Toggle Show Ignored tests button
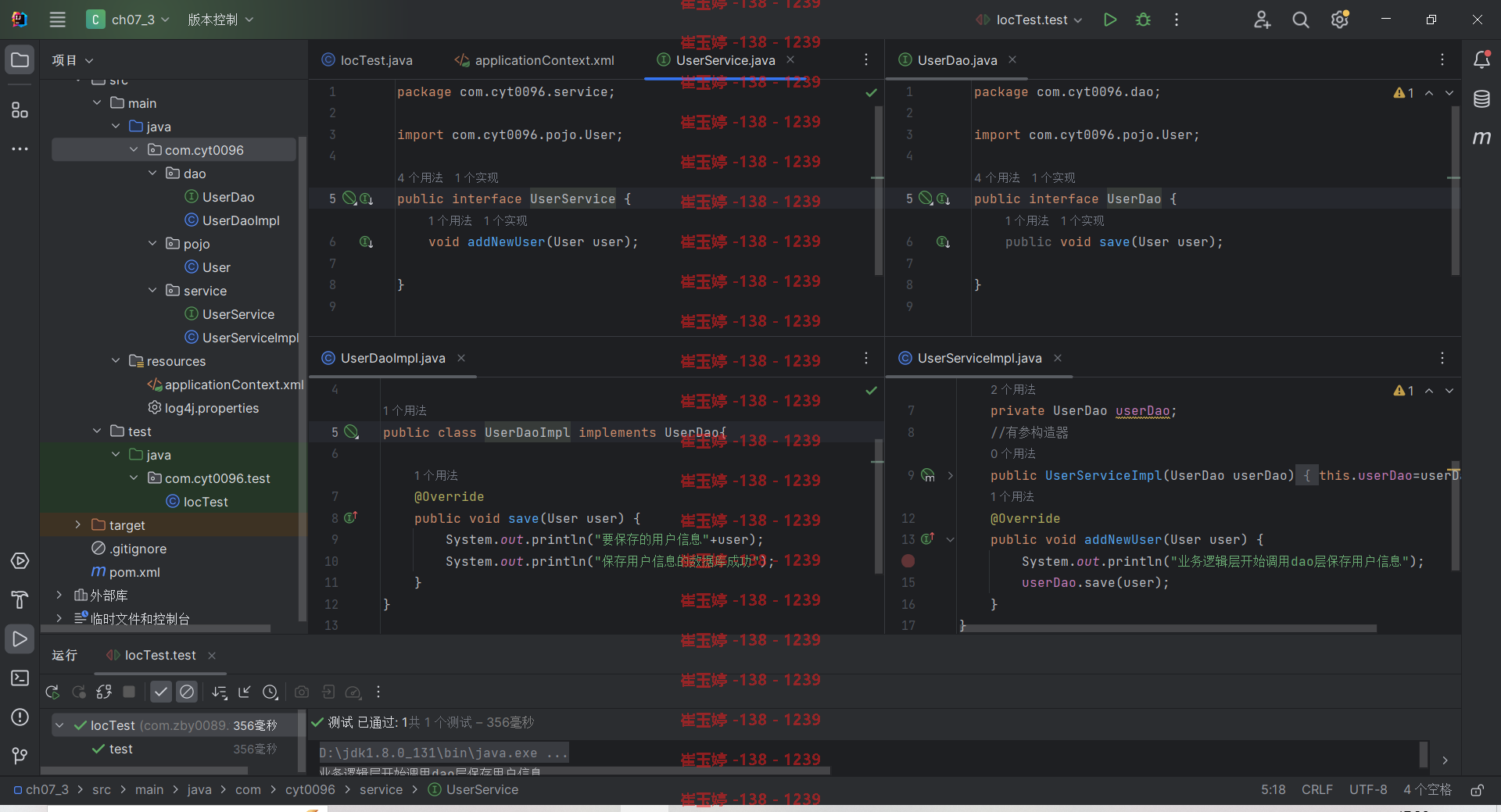The height and width of the screenshot is (812, 1501). [x=187, y=692]
